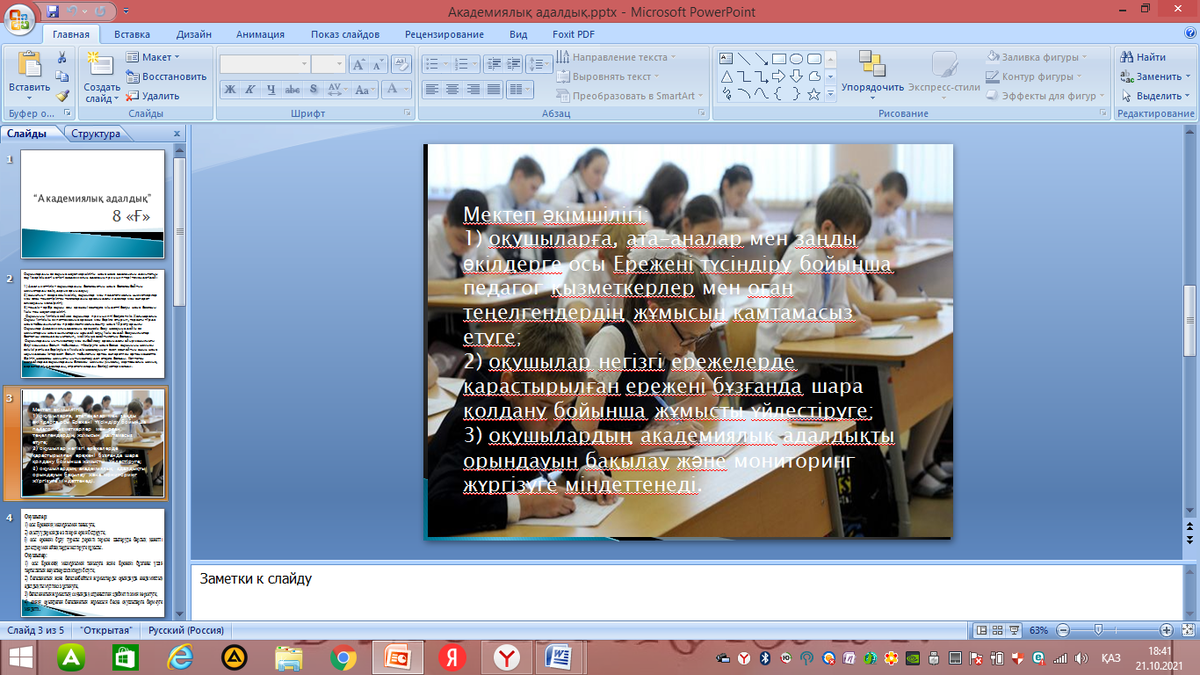The width and height of the screenshot is (1200, 675).
Task: Toggle underline Ч formatting
Action: [270, 89]
